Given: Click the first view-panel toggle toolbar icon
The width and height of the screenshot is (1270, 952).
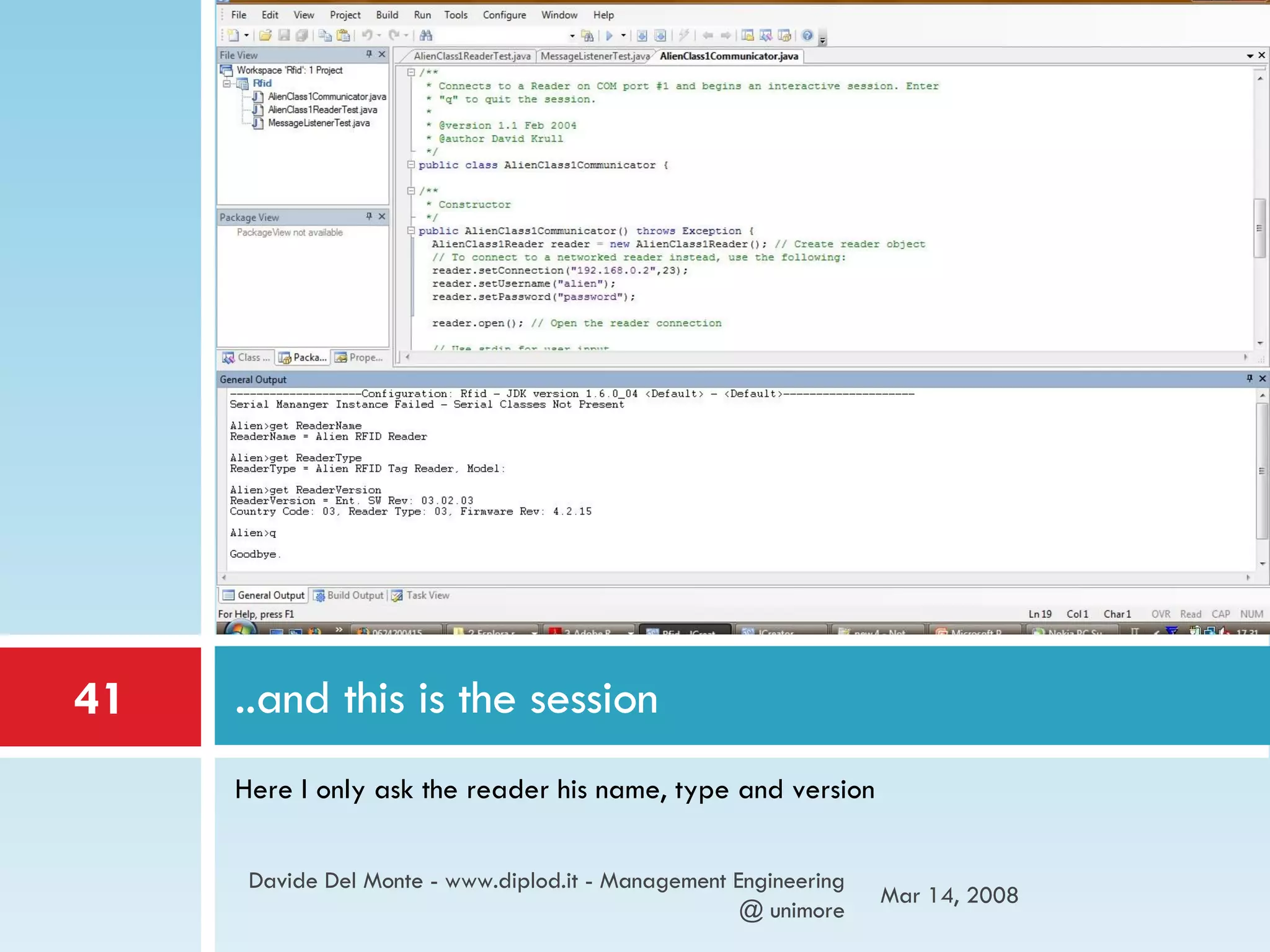Looking at the screenshot, I should [x=748, y=35].
